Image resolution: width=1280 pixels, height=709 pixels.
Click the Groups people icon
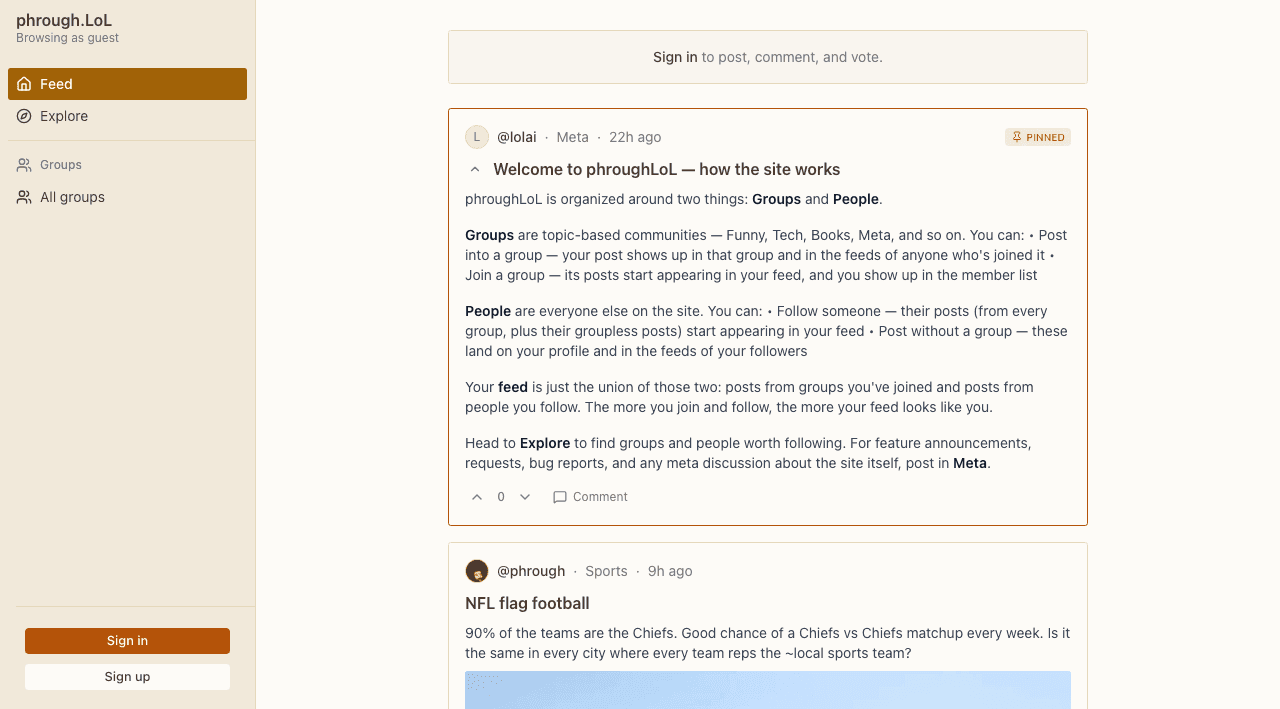22,164
